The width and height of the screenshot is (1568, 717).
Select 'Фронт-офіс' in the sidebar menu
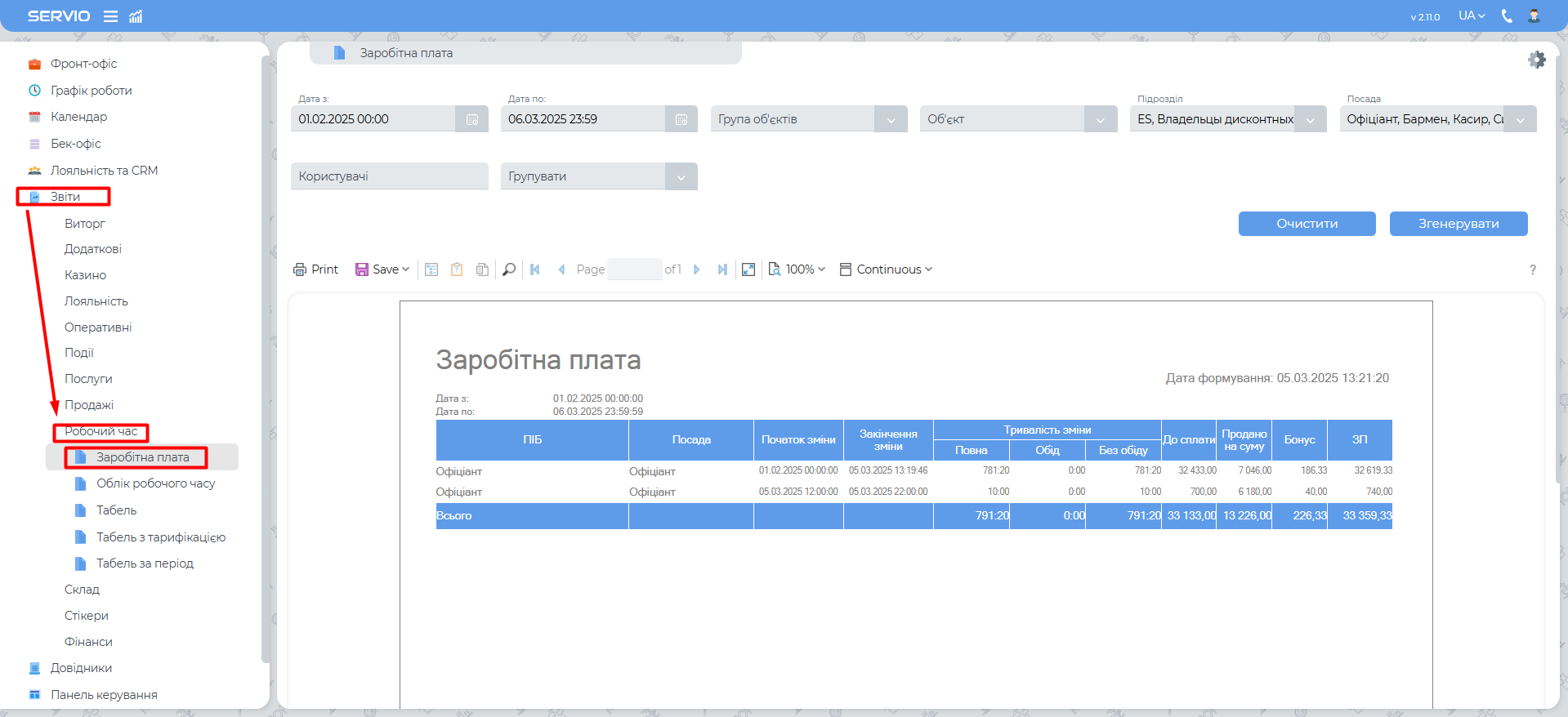pyautogui.click(x=83, y=64)
